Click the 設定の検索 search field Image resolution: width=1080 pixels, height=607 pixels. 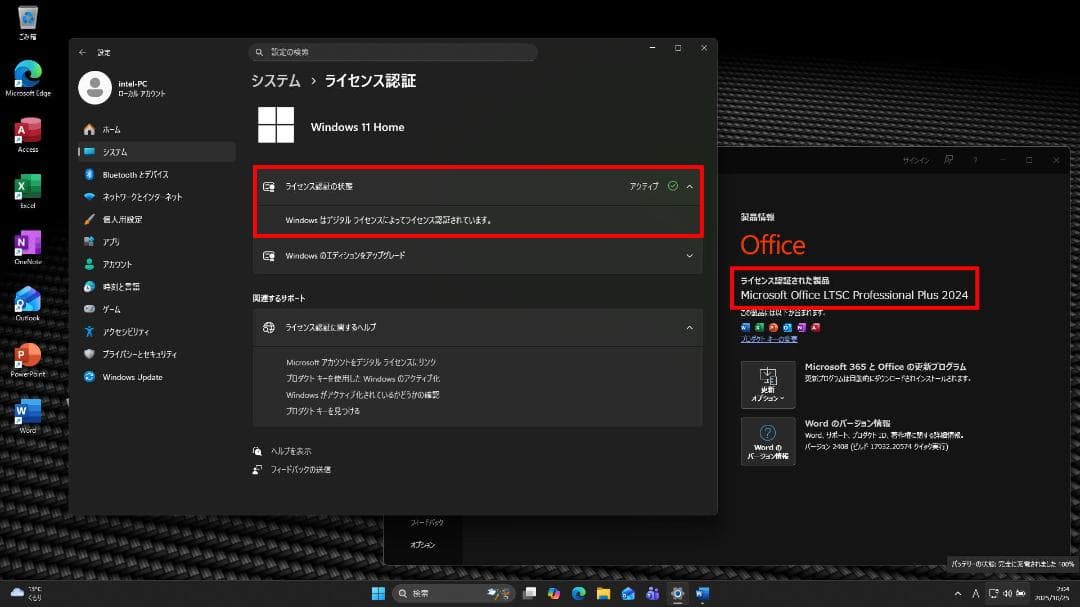[393, 51]
